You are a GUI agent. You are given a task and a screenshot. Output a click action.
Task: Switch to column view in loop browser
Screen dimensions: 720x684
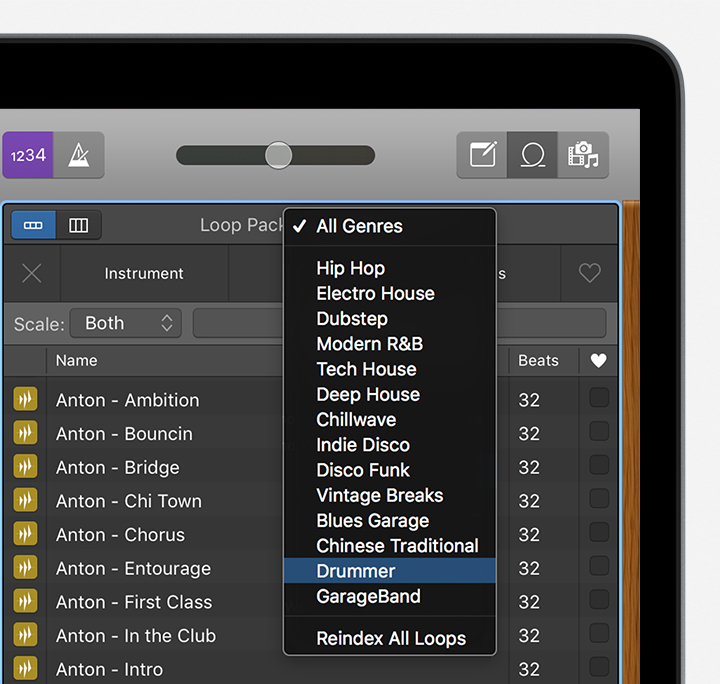point(79,225)
